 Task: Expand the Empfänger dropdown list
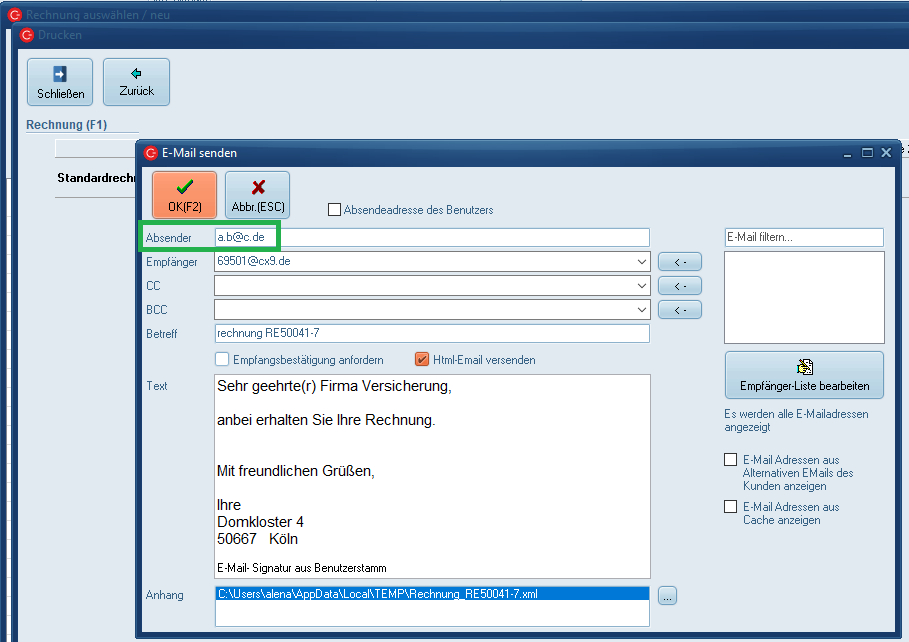tap(640, 262)
